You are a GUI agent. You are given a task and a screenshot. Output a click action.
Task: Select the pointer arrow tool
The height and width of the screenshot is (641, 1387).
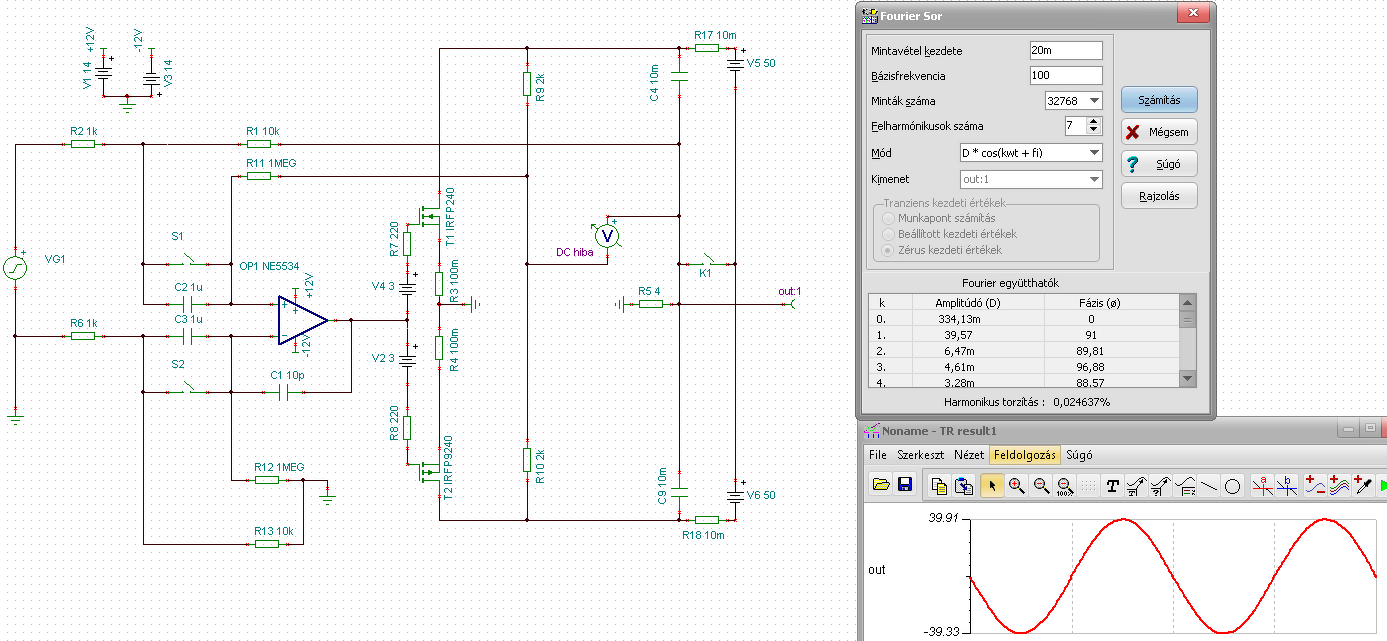click(992, 485)
